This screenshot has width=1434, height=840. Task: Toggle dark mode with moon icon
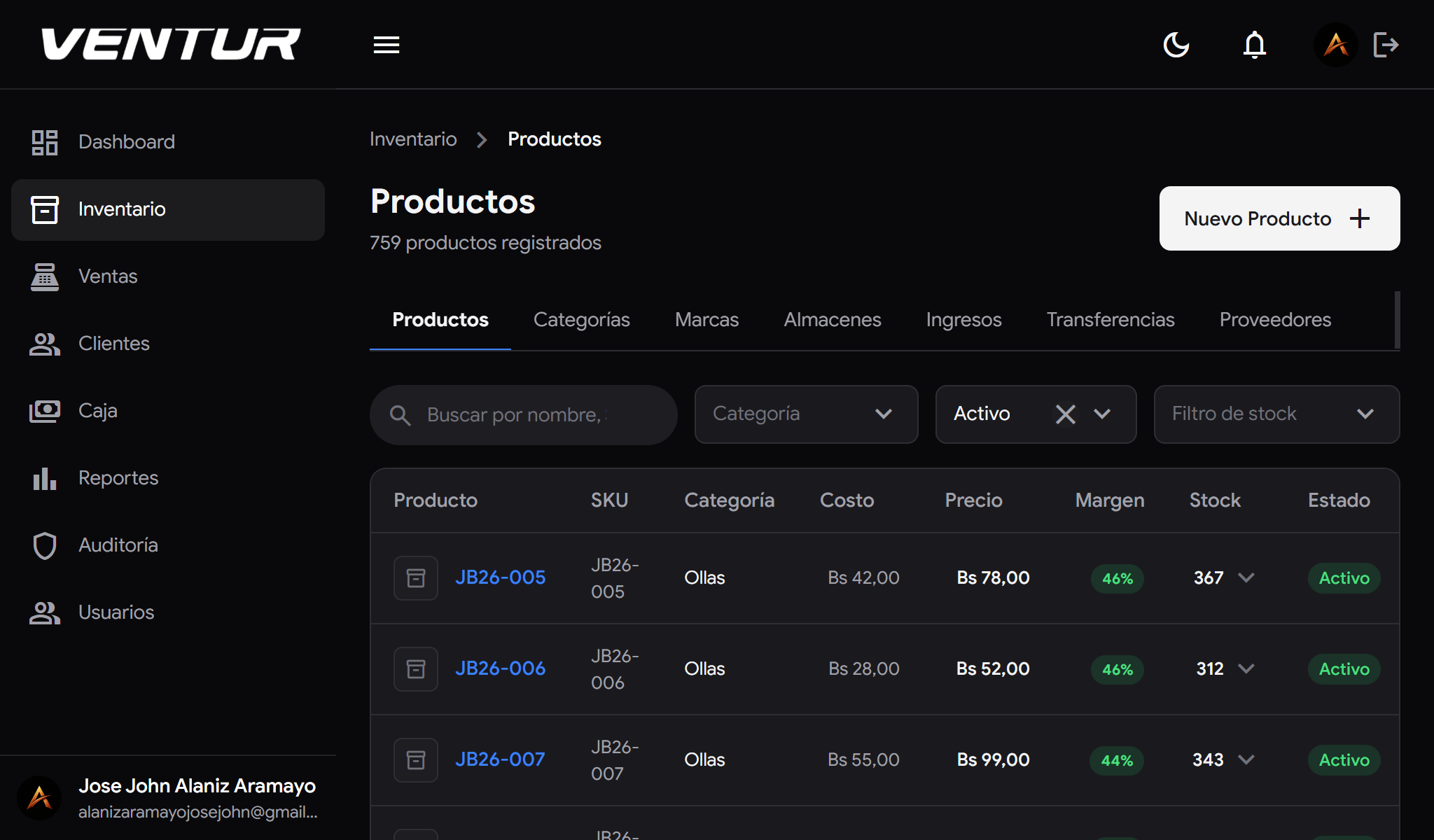coord(1176,45)
